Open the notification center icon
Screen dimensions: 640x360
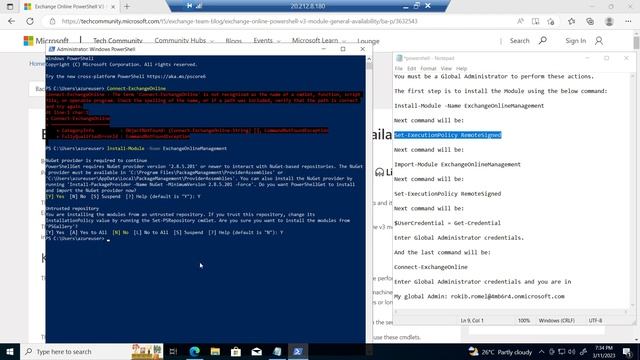[x=627, y=352]
